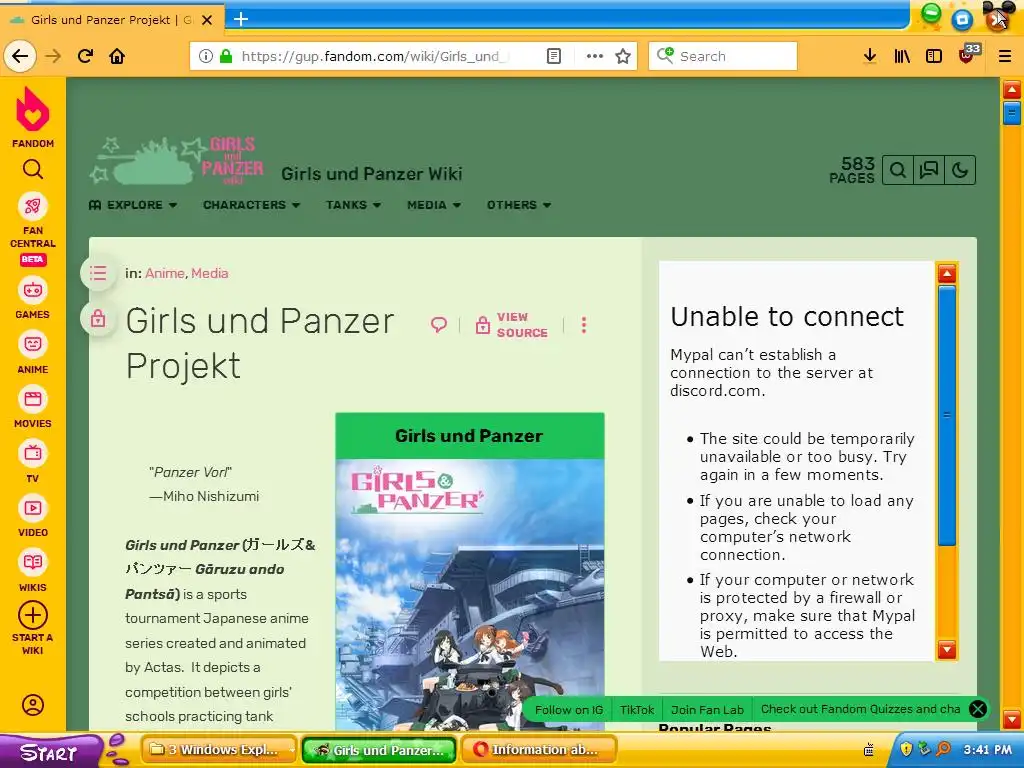Expand the Media menu
The height and width of the screenshot is (768, 1024).
point(434,205)
